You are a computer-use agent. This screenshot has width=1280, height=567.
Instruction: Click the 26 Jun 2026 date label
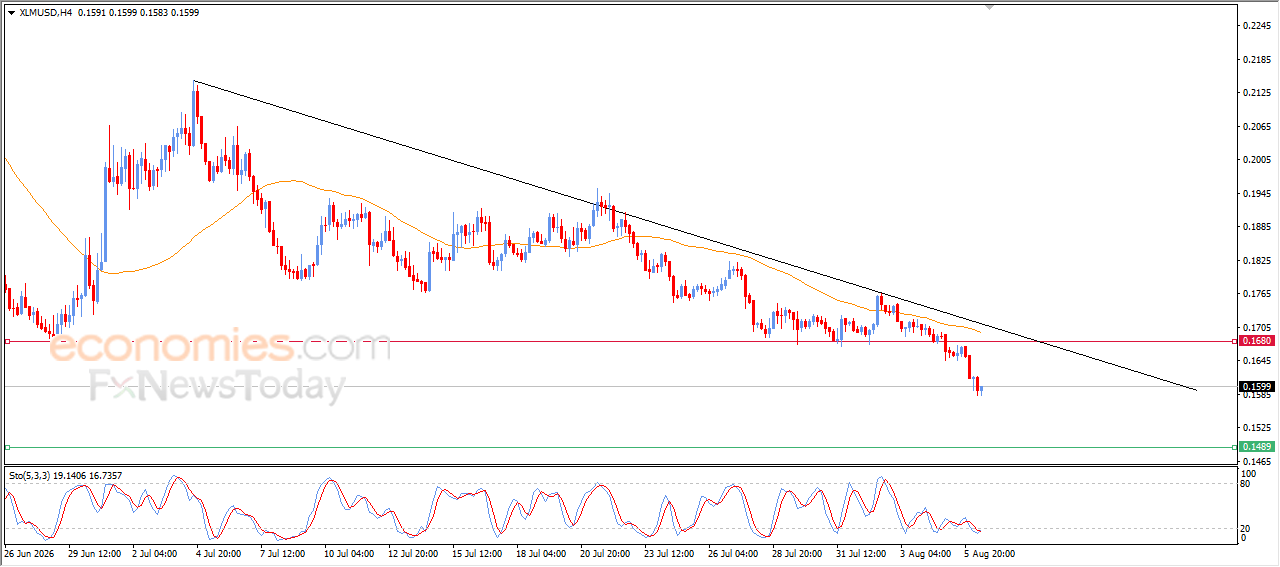tap(27, 552)
